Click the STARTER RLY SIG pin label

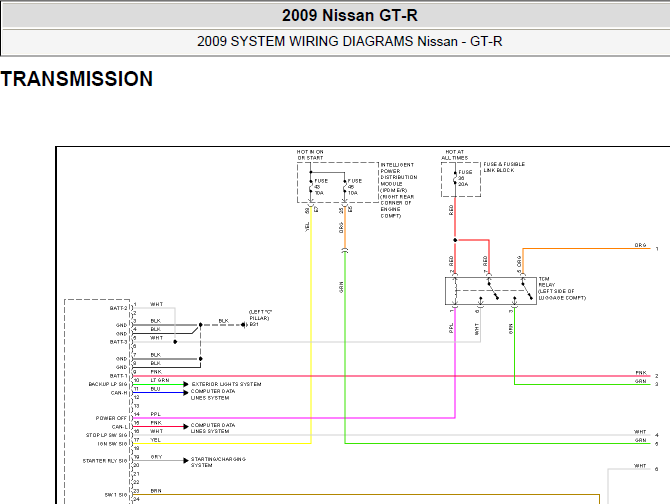click(x=105, y=461)
